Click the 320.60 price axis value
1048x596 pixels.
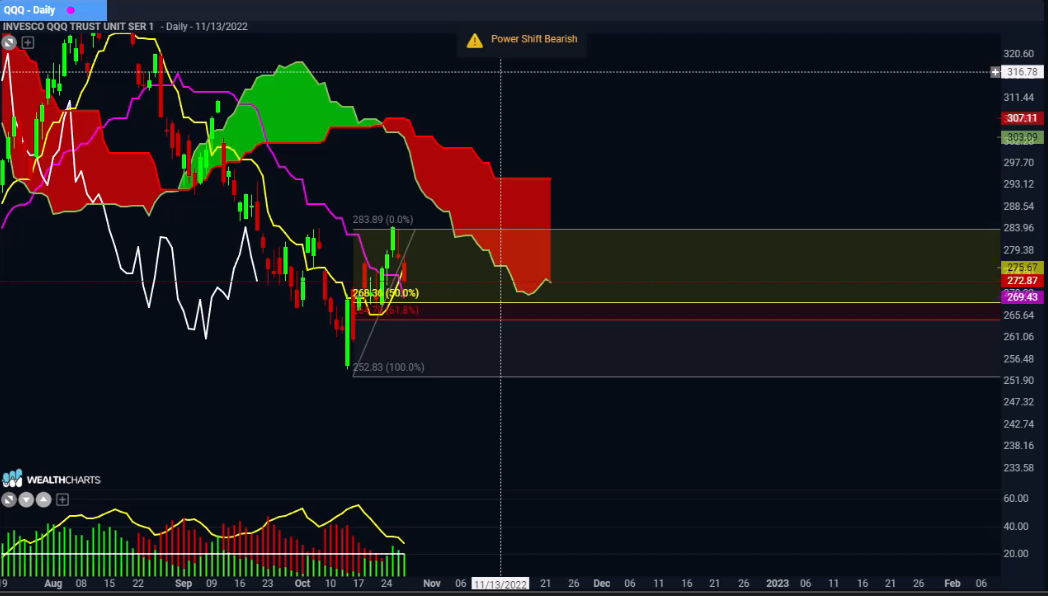click(1019, 53)
